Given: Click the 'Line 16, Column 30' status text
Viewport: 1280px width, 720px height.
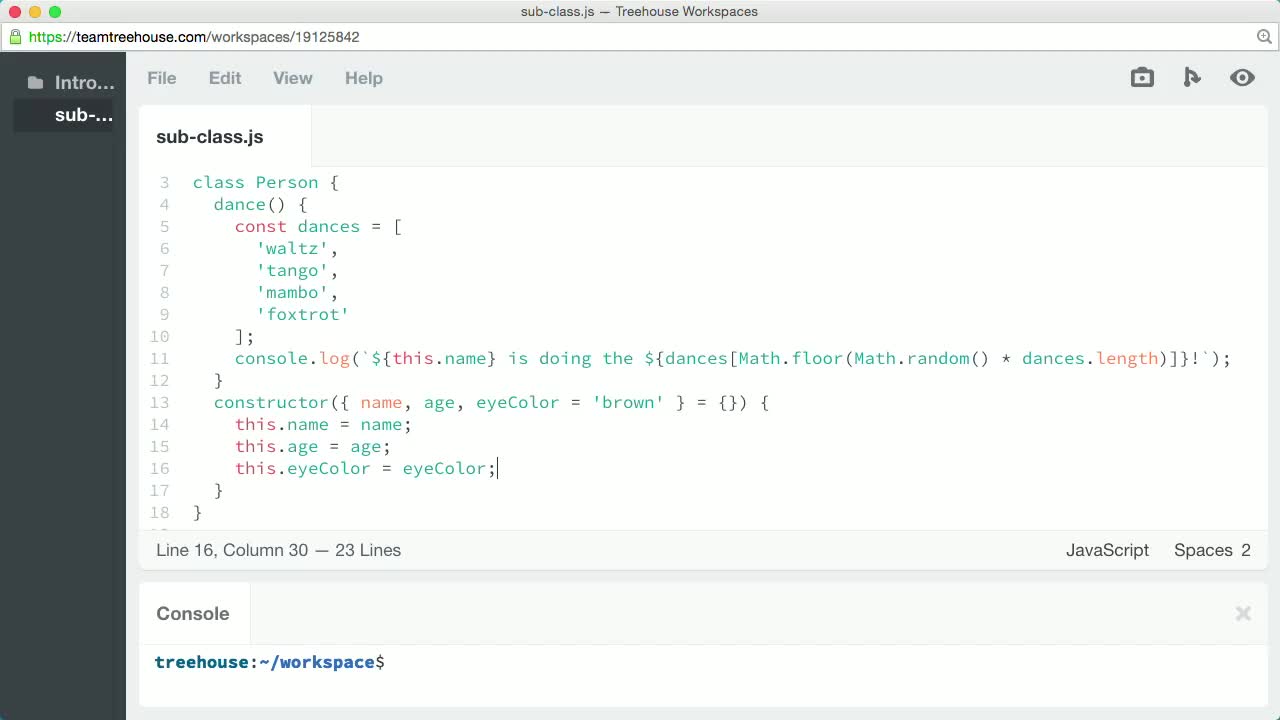Looking at the screenshot, I should pyautogui.click(x=232, y=550).
